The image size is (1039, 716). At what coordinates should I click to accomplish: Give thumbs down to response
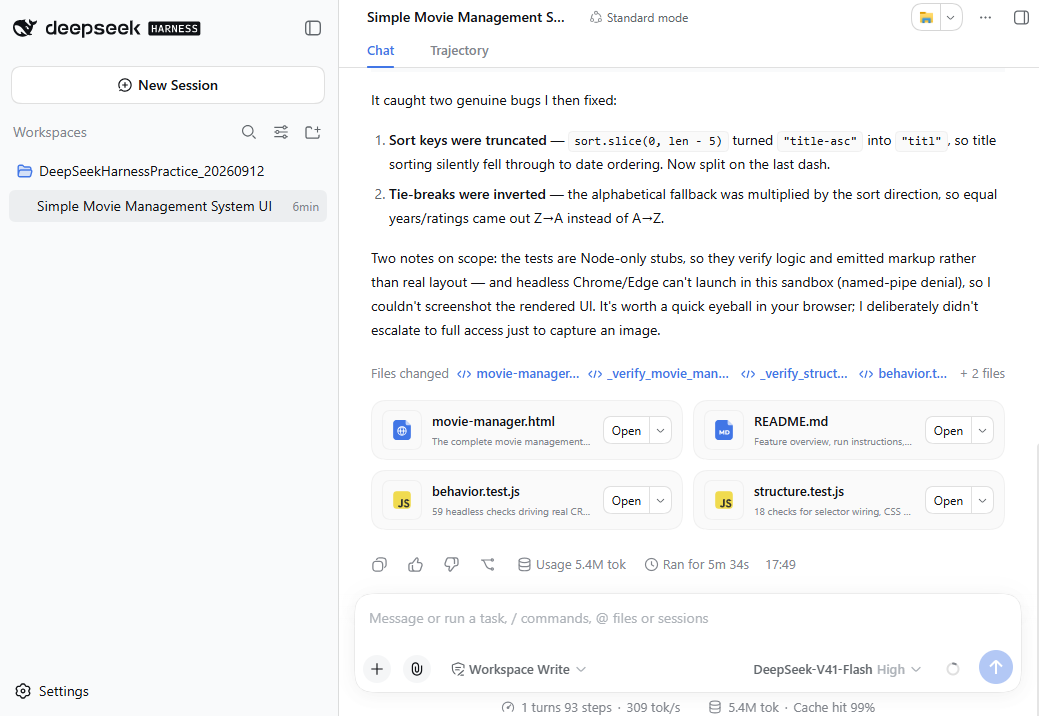[x=451, y=564]
